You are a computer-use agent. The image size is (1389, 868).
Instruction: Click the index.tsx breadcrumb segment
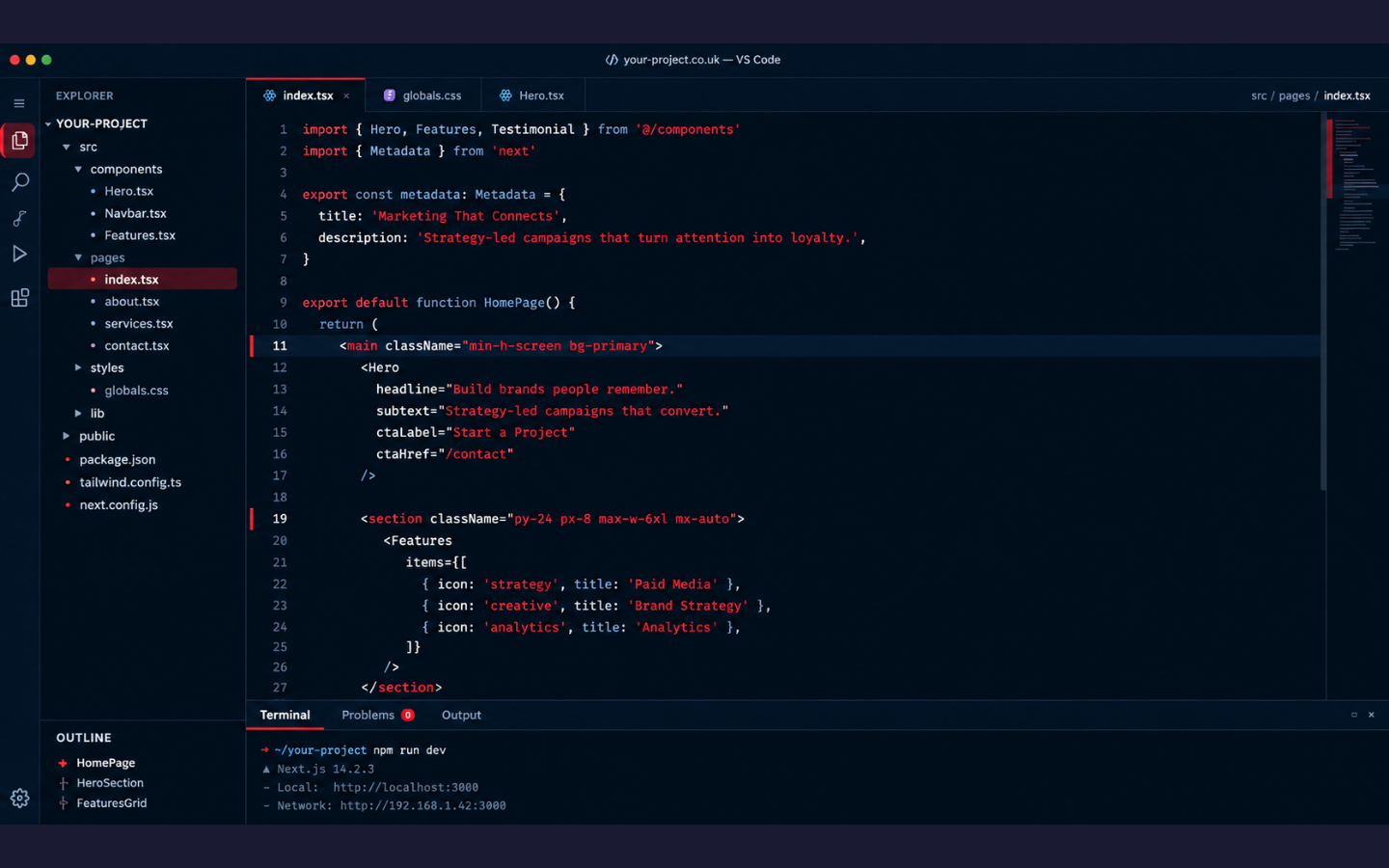pyautogui.click(x=1347, y=95)
